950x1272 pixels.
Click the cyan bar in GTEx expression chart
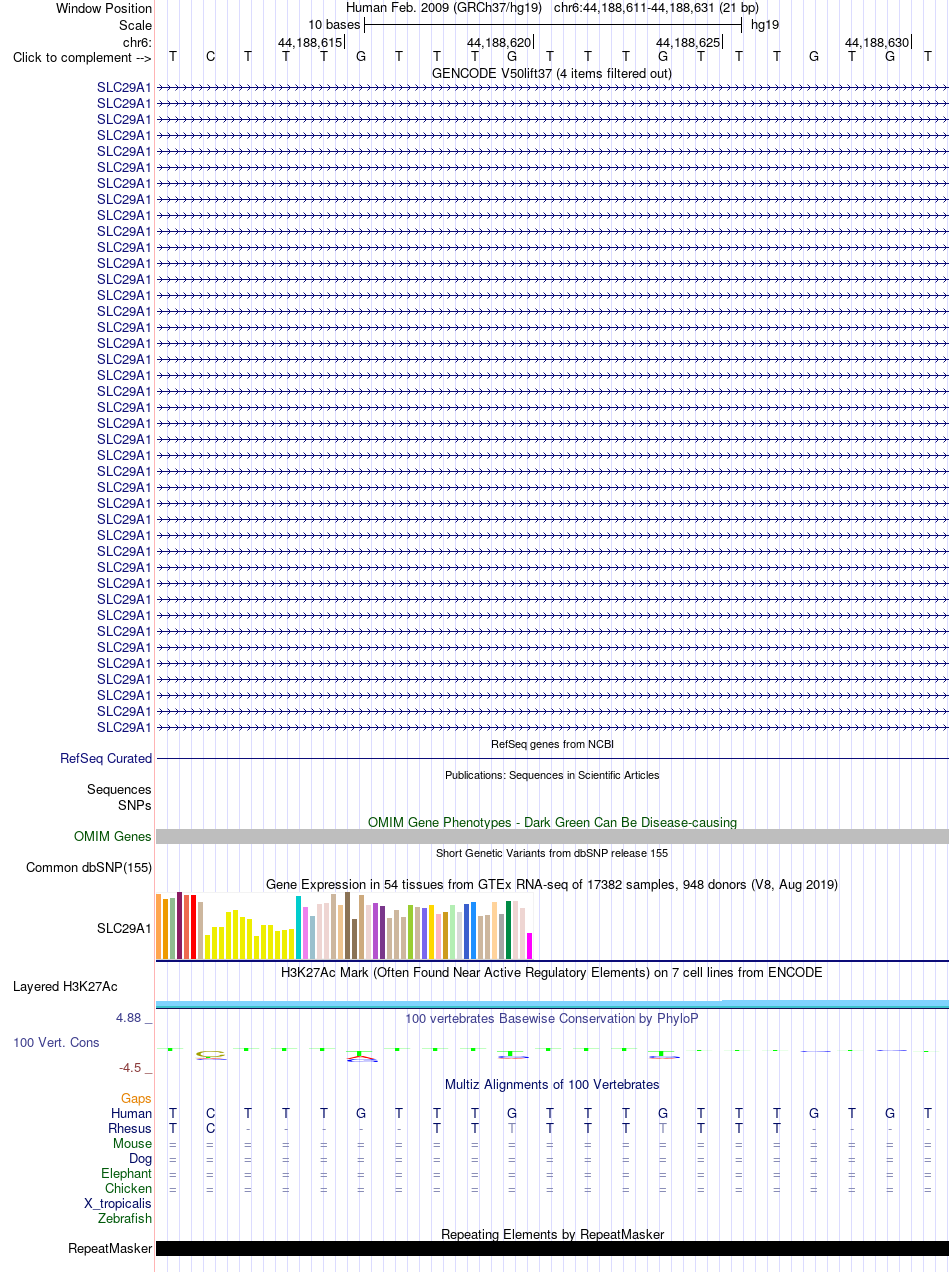click(x=299, y=928)
